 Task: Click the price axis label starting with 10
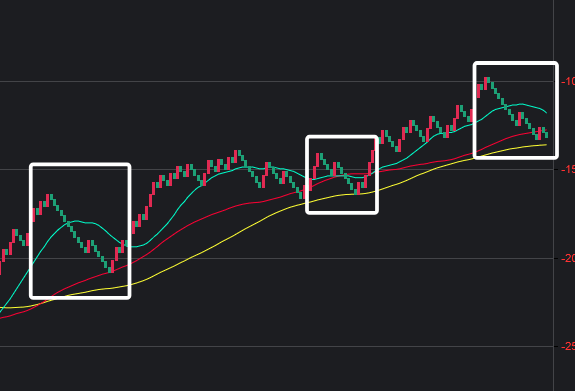(568, 81)
